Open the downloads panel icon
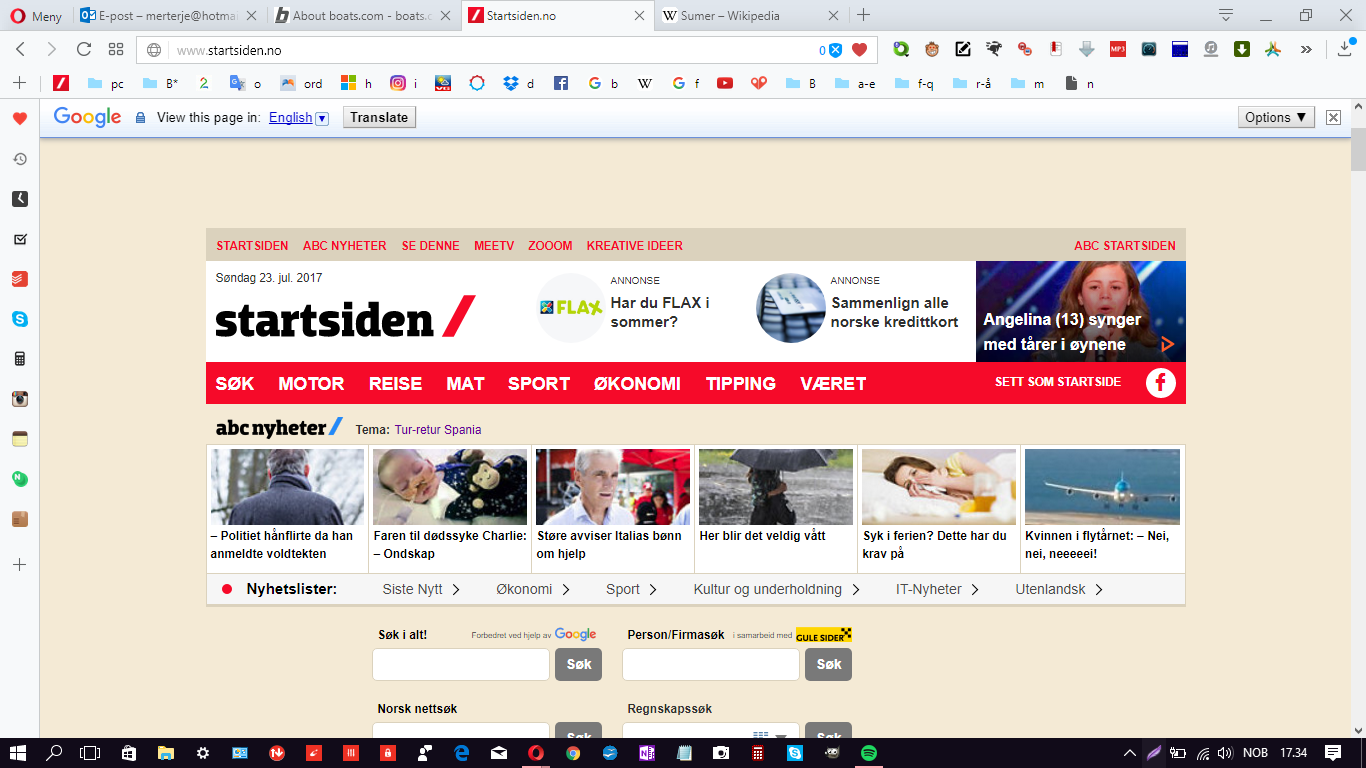The height and width of the screenshot is (768, 1366). (1346, 49)
